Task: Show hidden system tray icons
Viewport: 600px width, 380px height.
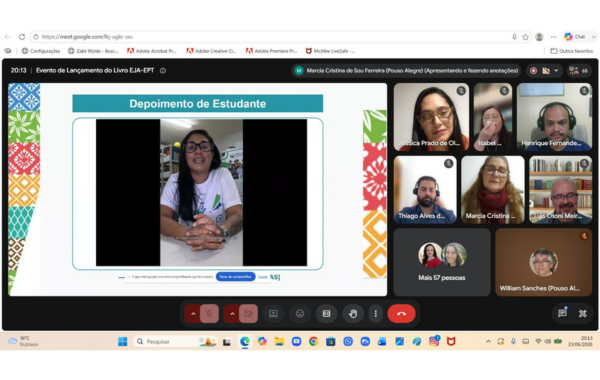Action: 488,341
